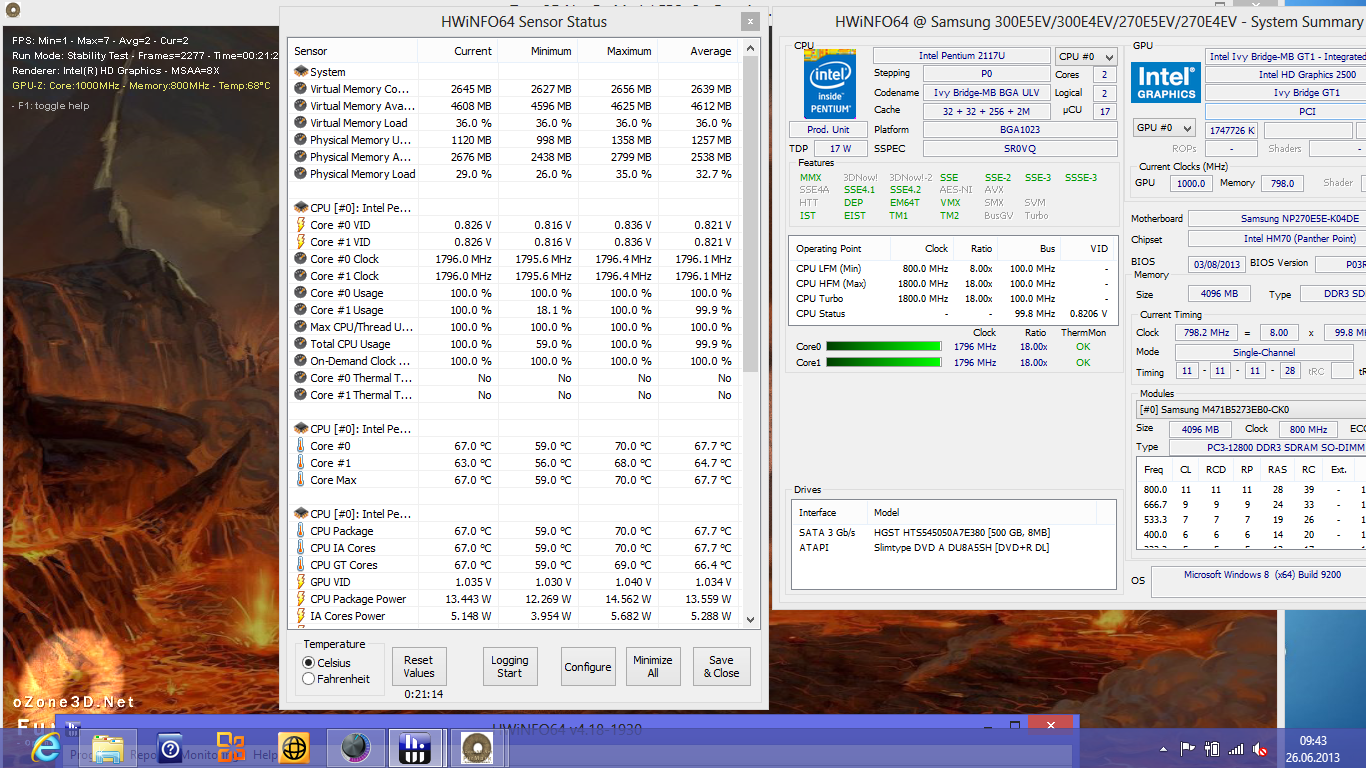Viewport: 1366px width, 768px height.
Task: Click the Intel Inside Pentium logo
Action: (x=830, y=83)
